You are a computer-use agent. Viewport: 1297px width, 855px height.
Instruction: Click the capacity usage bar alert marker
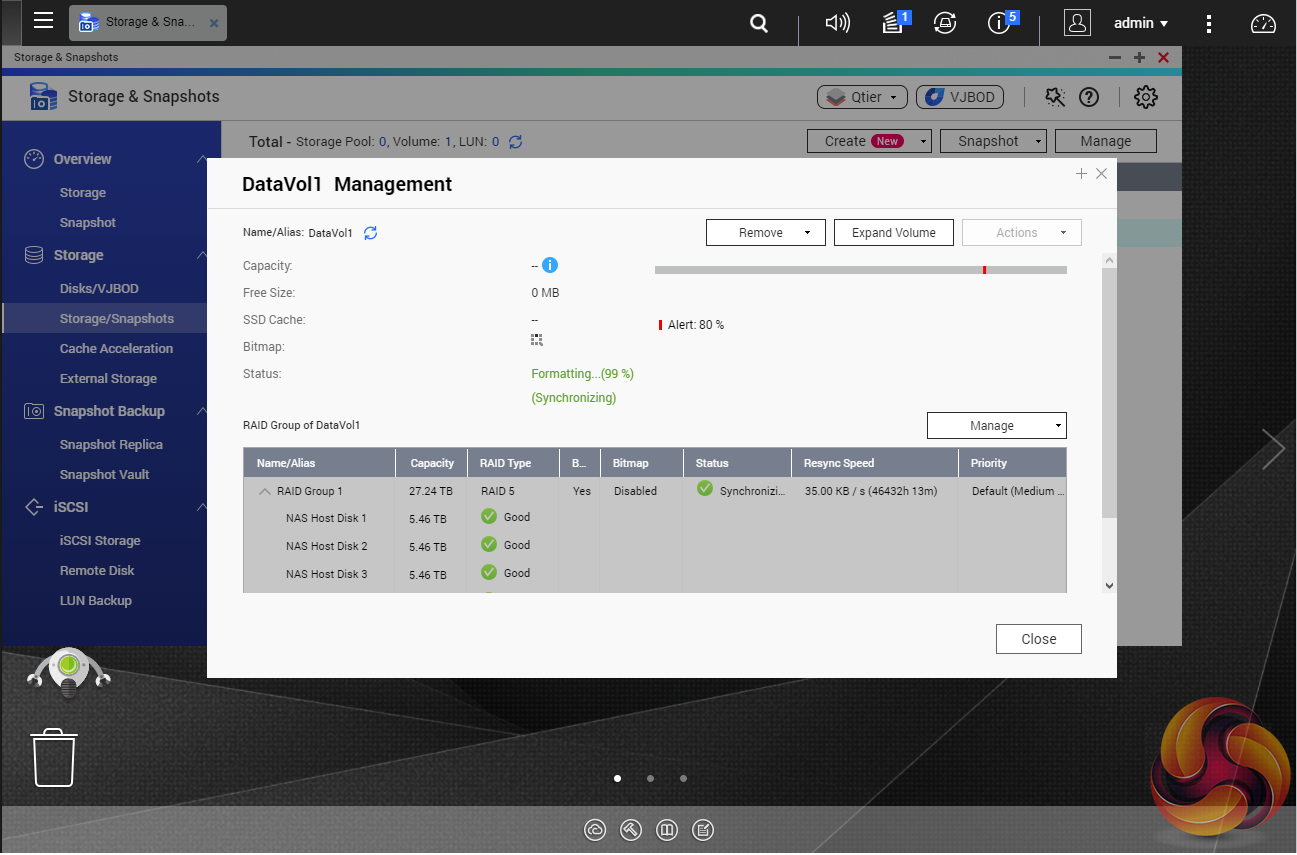point(984,270)
